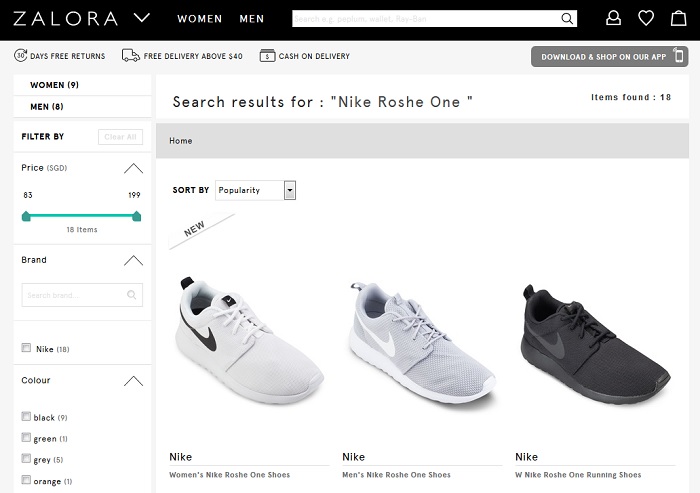This screenshot has height=493, width=700.
Task: Check the black (9) colour checkbox
Action: click(x=26, y=416)
